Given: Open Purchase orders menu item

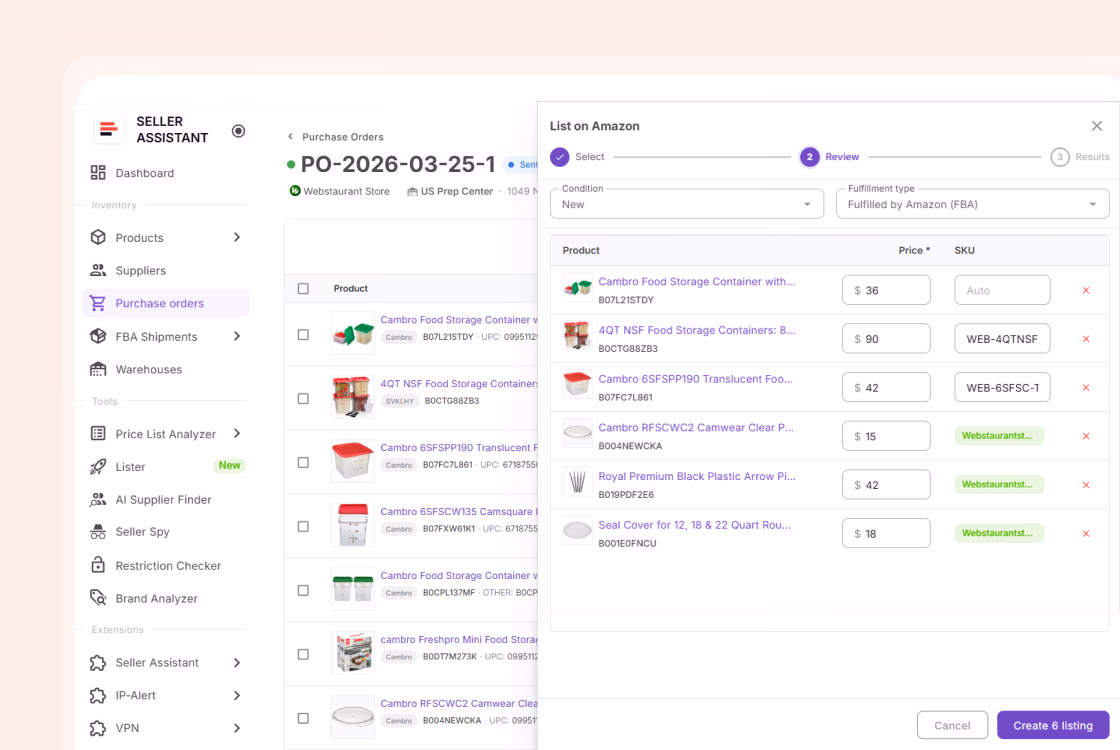Looking at the screenshot, I should 166,303.
